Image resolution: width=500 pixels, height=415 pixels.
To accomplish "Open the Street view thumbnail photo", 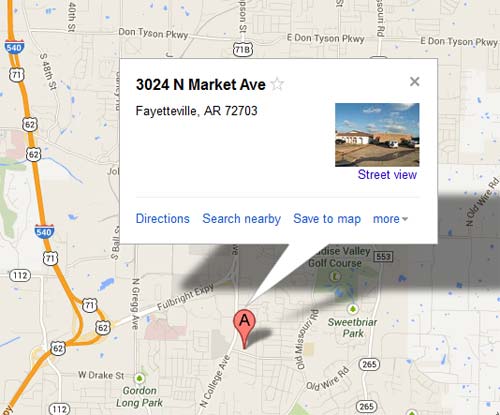I will pyautogui.click(x=377, y=135).
